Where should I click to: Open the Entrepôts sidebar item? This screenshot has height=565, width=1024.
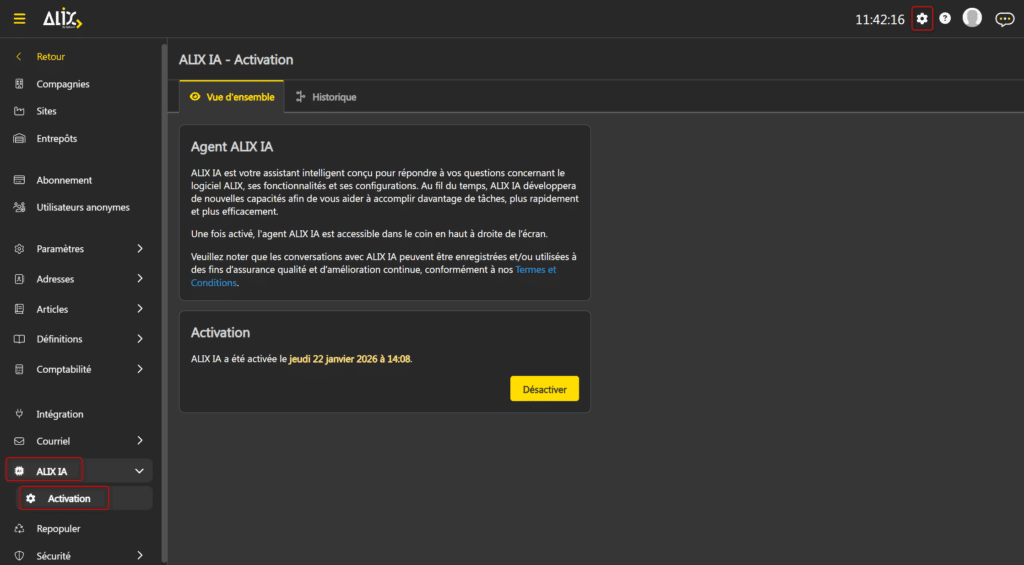coord(56,138)
